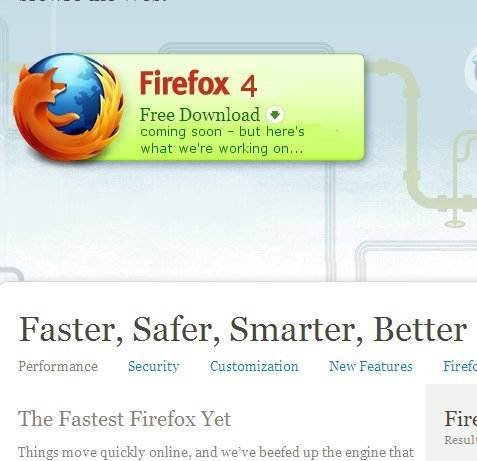Click "what we're working on..." text
This screenshot has width=477, height=461.
coord(222,148)
